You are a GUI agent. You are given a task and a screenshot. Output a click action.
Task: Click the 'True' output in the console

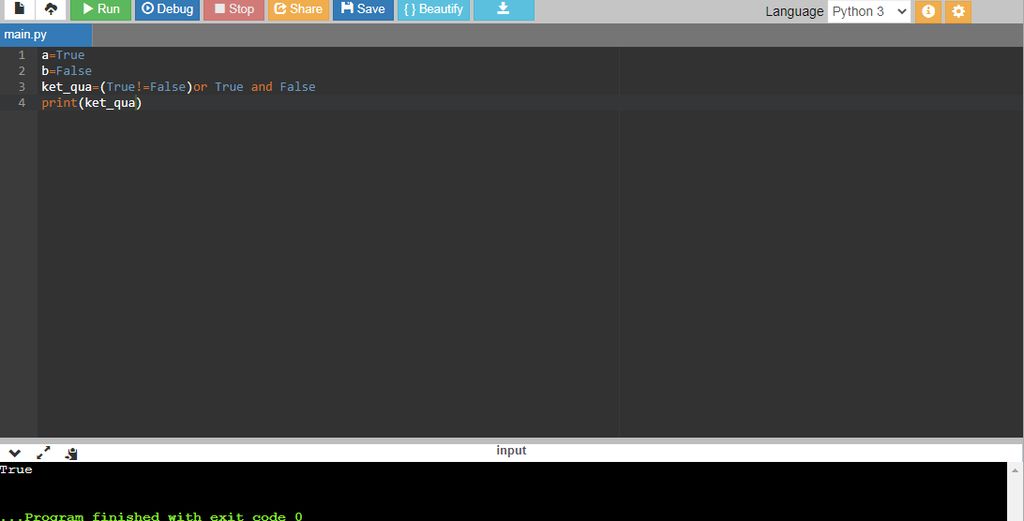[x=16, y=469]
